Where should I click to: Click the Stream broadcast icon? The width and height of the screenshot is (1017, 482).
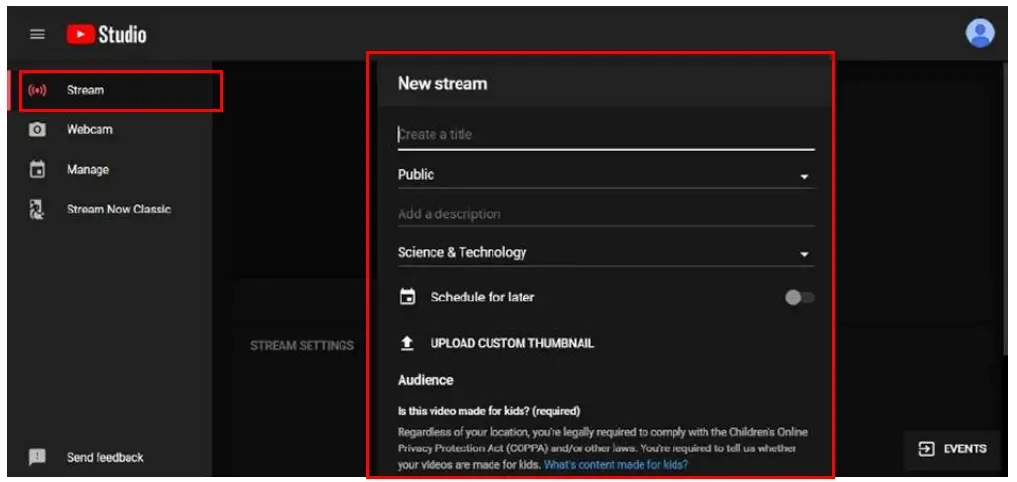point(37,90)
